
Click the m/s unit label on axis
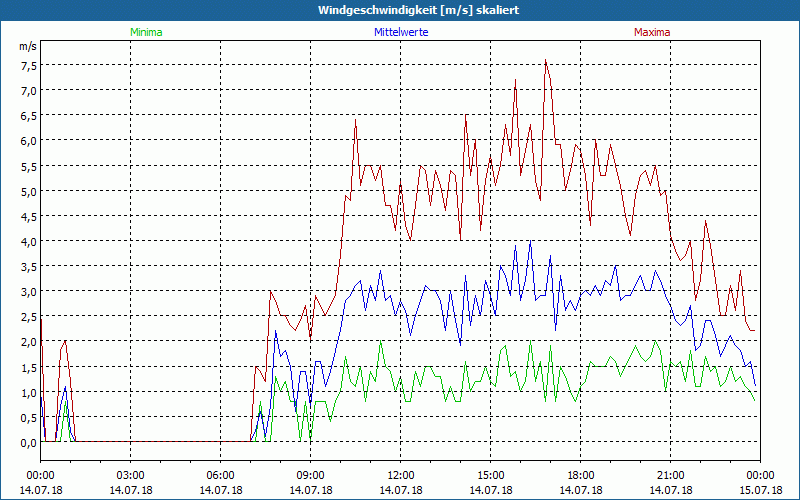tap(28, 46)
